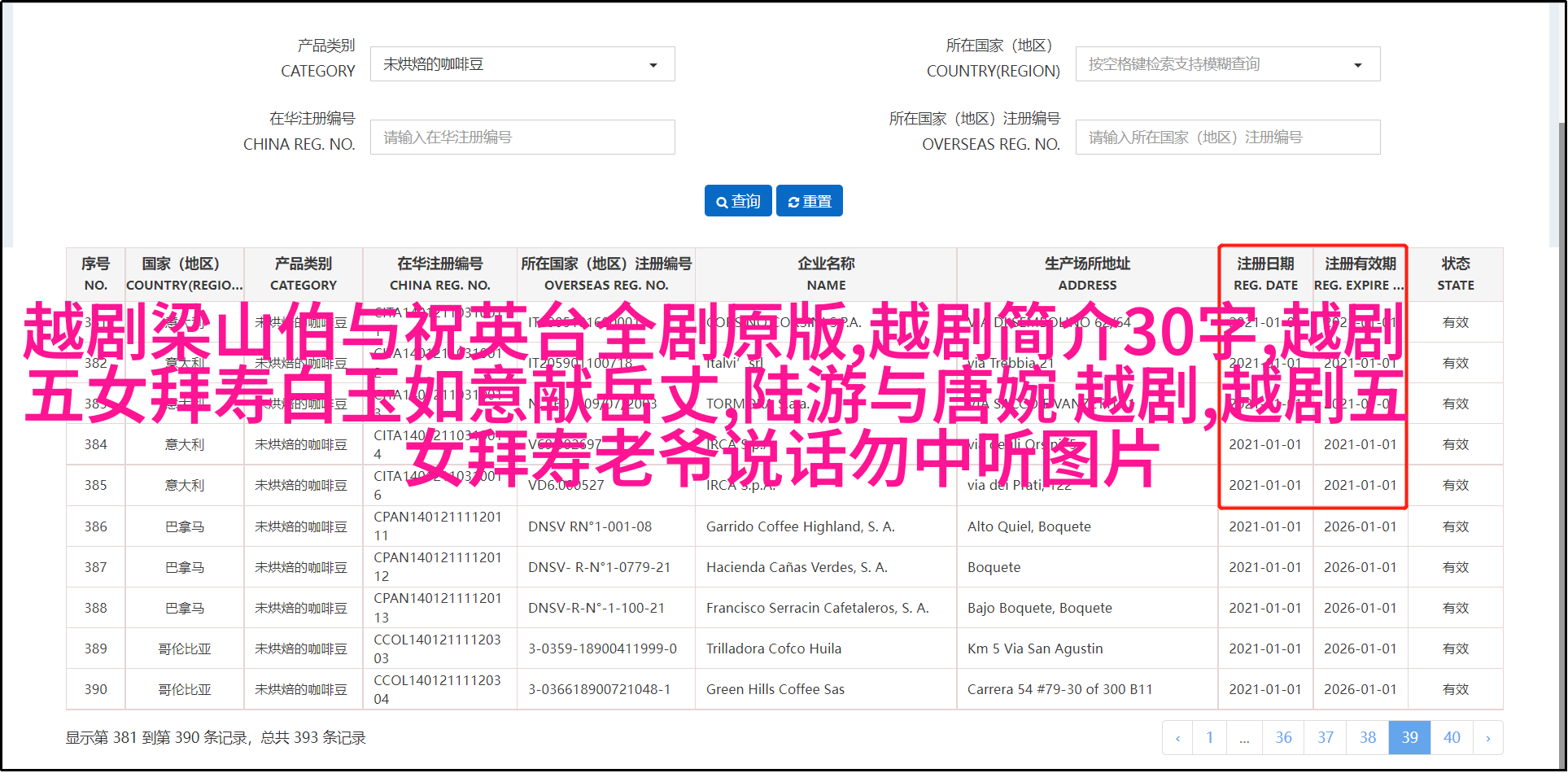Click the active page 39 button
The height and width of the screenshot is (773, 1568).
click(x=1409, y=738)
